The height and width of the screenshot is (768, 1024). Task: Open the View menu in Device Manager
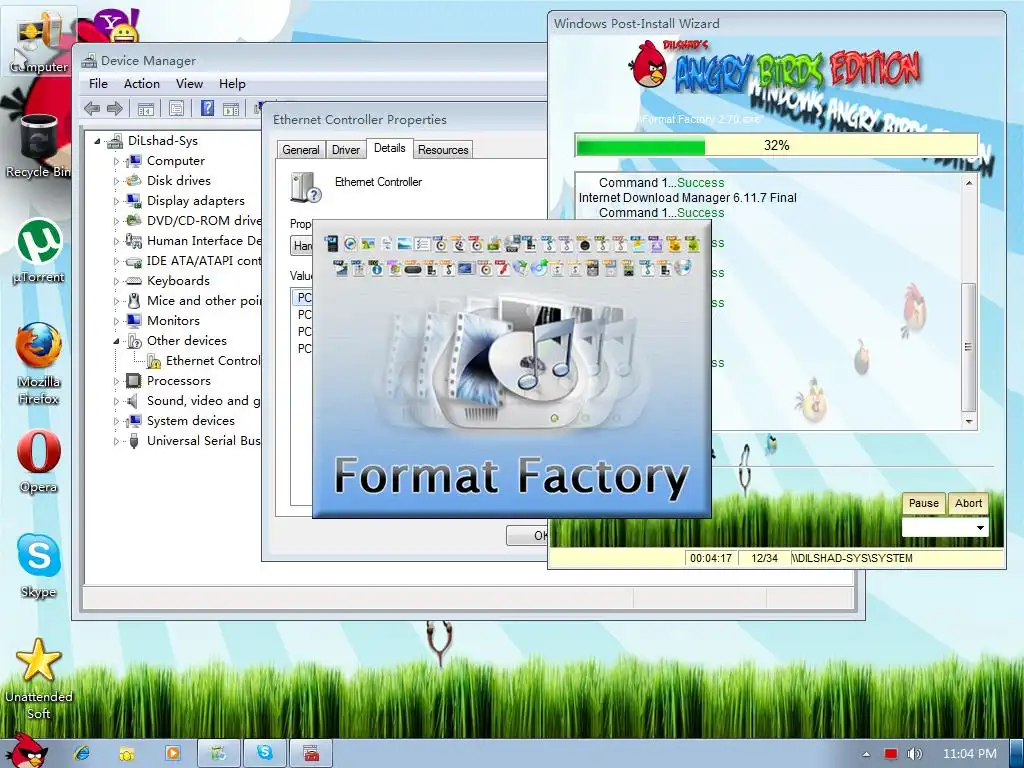pos(189,84)
